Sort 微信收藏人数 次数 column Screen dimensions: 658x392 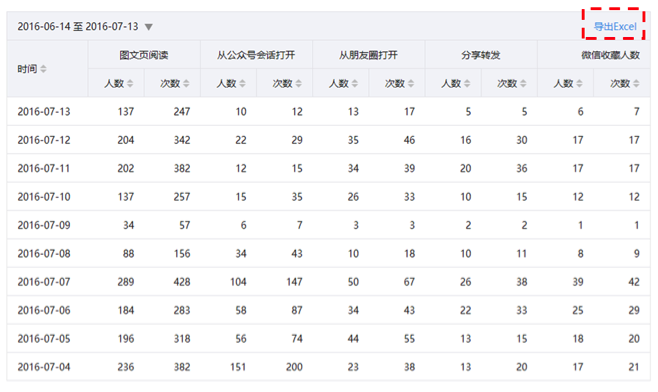[x=636, y=84]
